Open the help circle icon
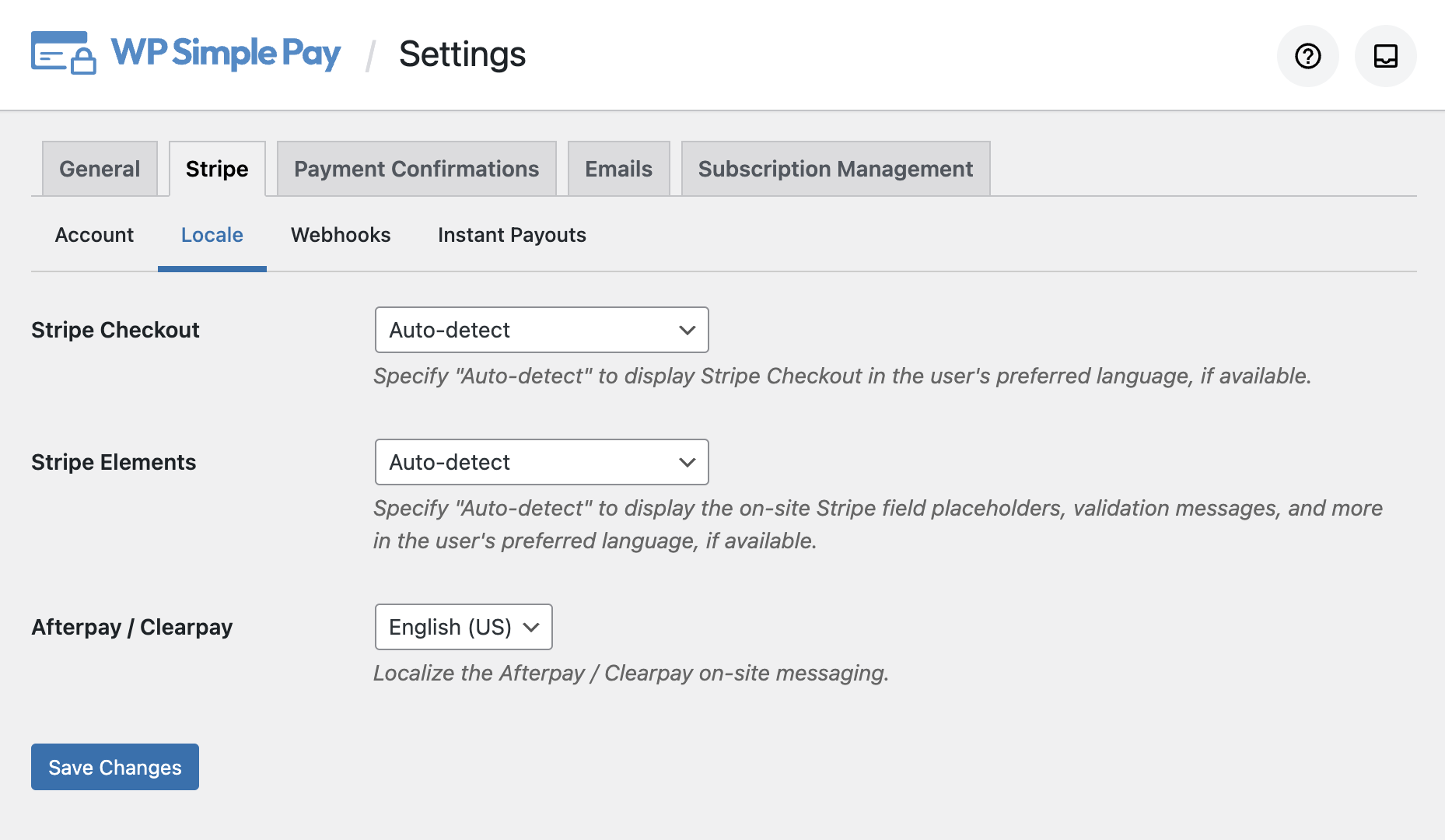This screenshot has width=1445, height=840. click(x=1307, y=55)
